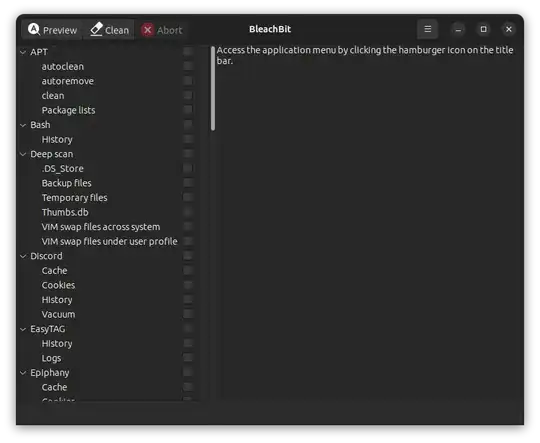
Task: Enable Bash History checkbox
Action: tap(188, 139)
